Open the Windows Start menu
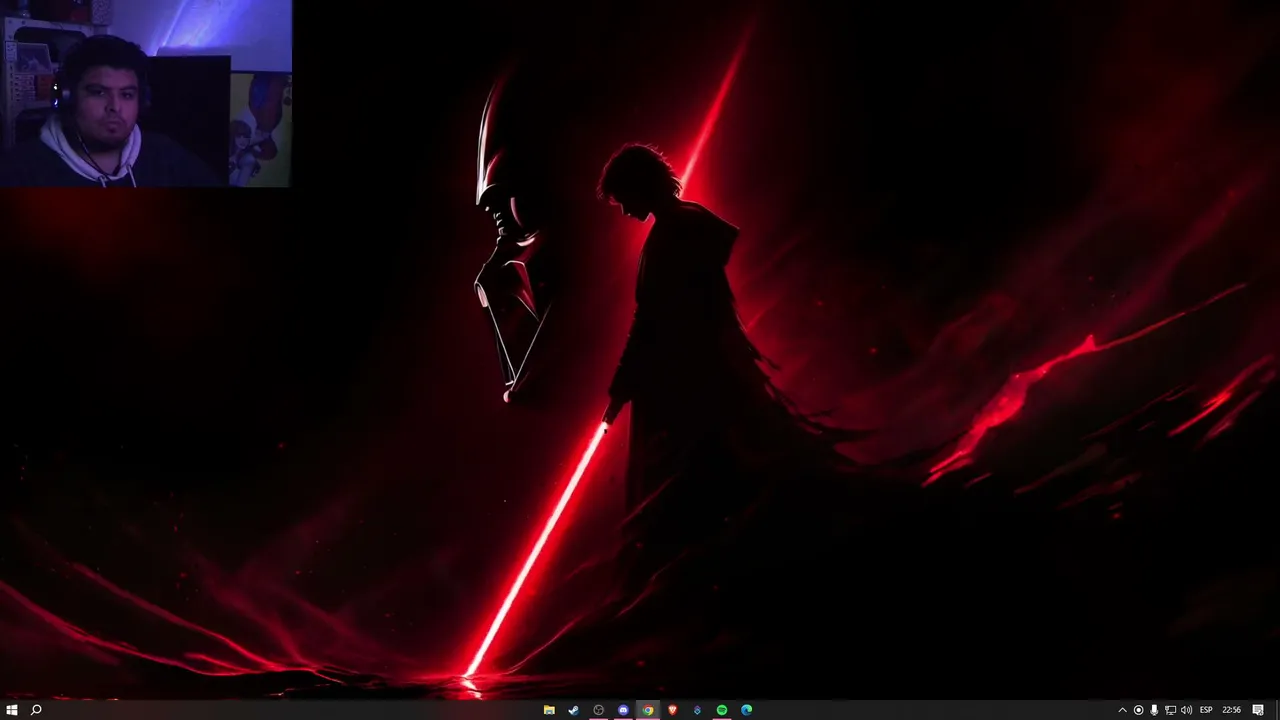1280x720 pixels. pyautogui.click(x=11, y=710)
